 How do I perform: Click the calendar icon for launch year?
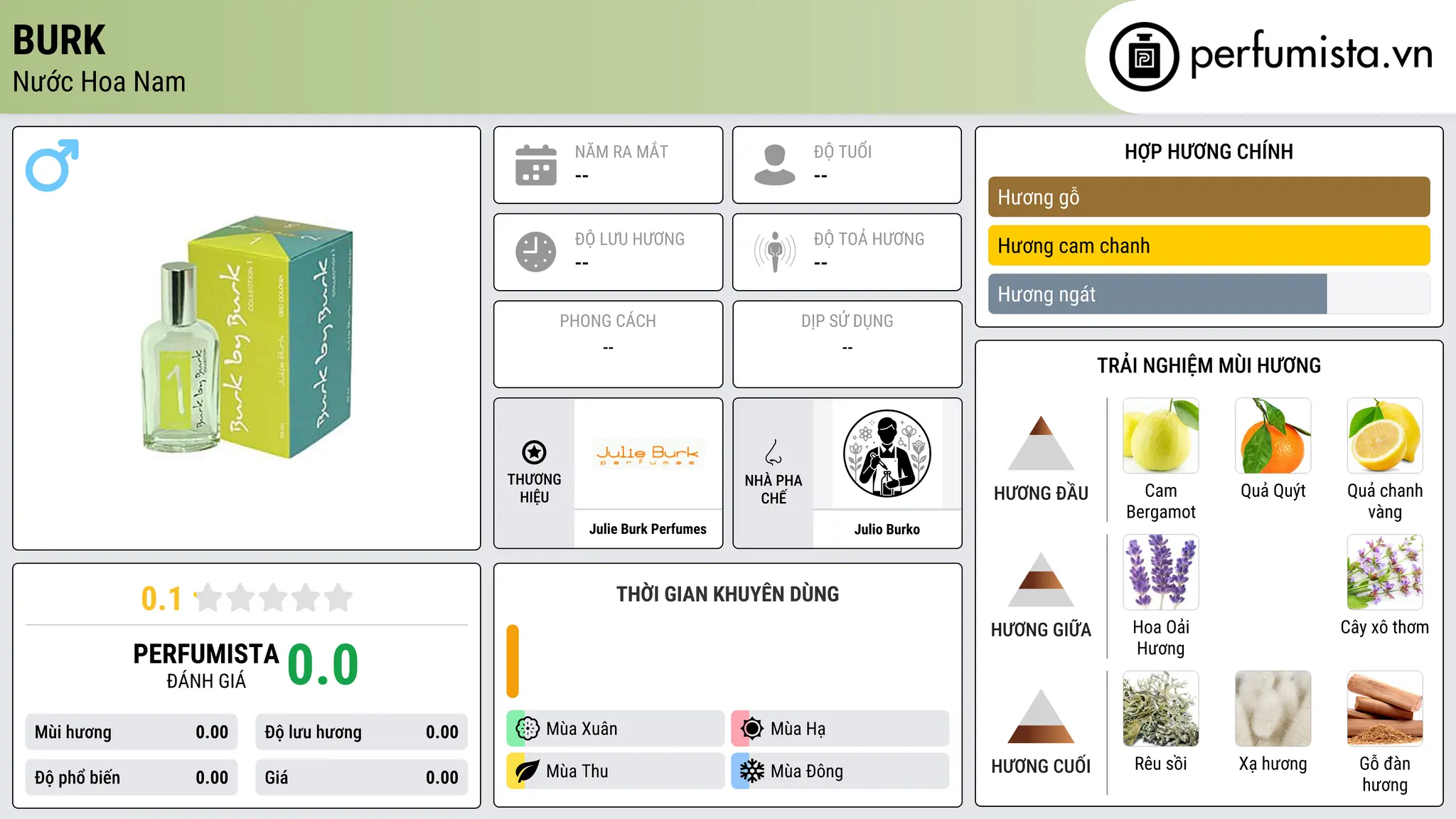(536, 165)
